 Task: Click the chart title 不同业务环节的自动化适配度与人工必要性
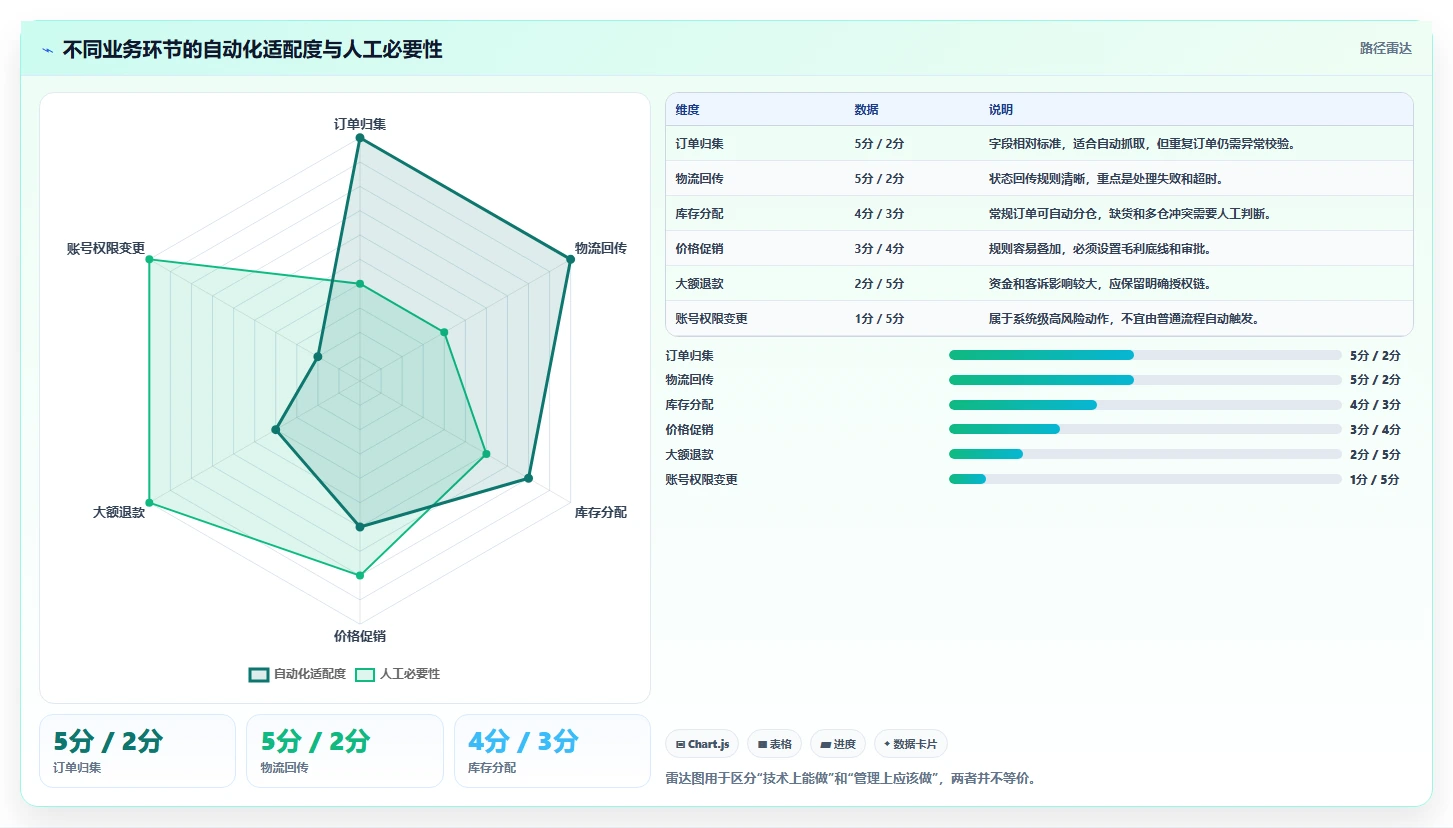click(x=252, y=50)
